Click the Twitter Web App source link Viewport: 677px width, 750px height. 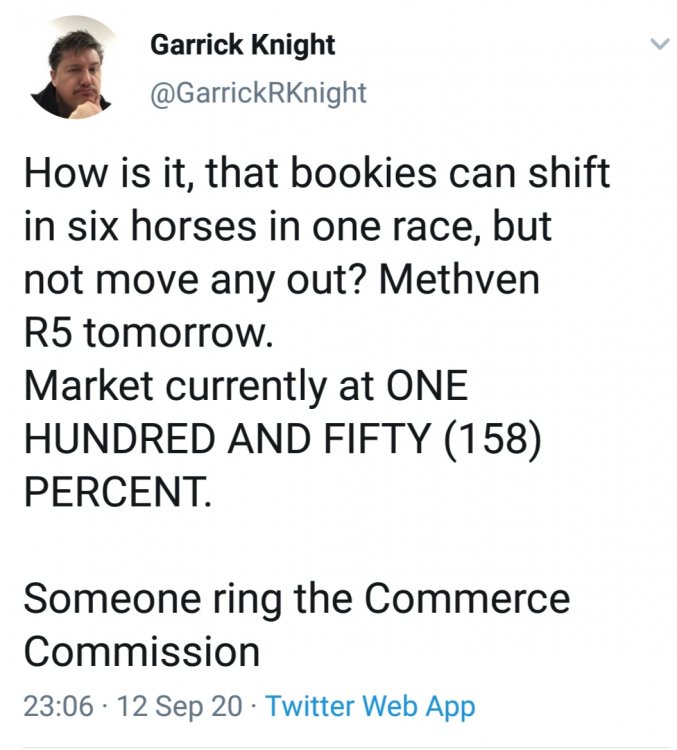[370, 707]
